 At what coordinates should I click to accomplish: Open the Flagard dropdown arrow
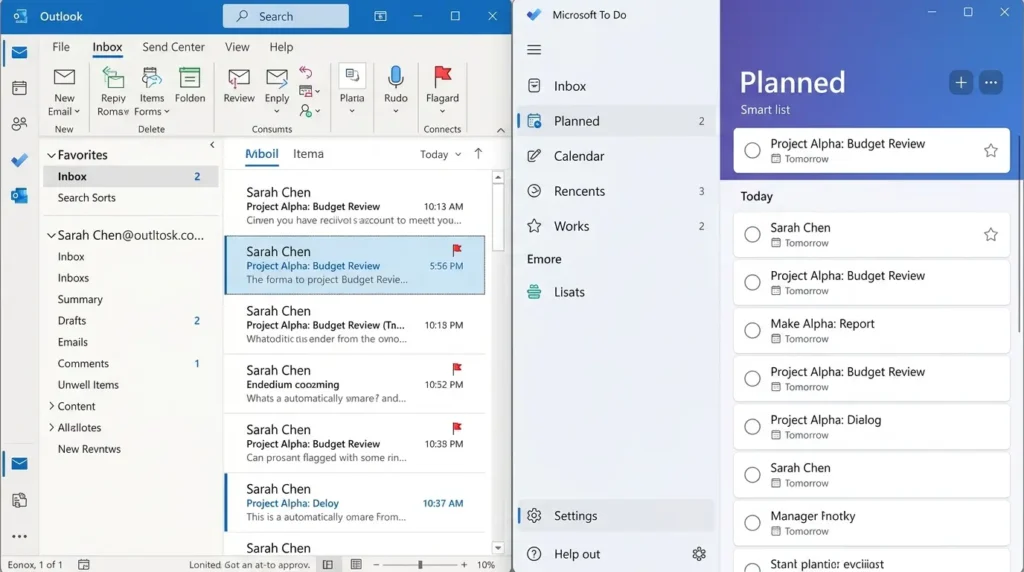click(443, 112)
